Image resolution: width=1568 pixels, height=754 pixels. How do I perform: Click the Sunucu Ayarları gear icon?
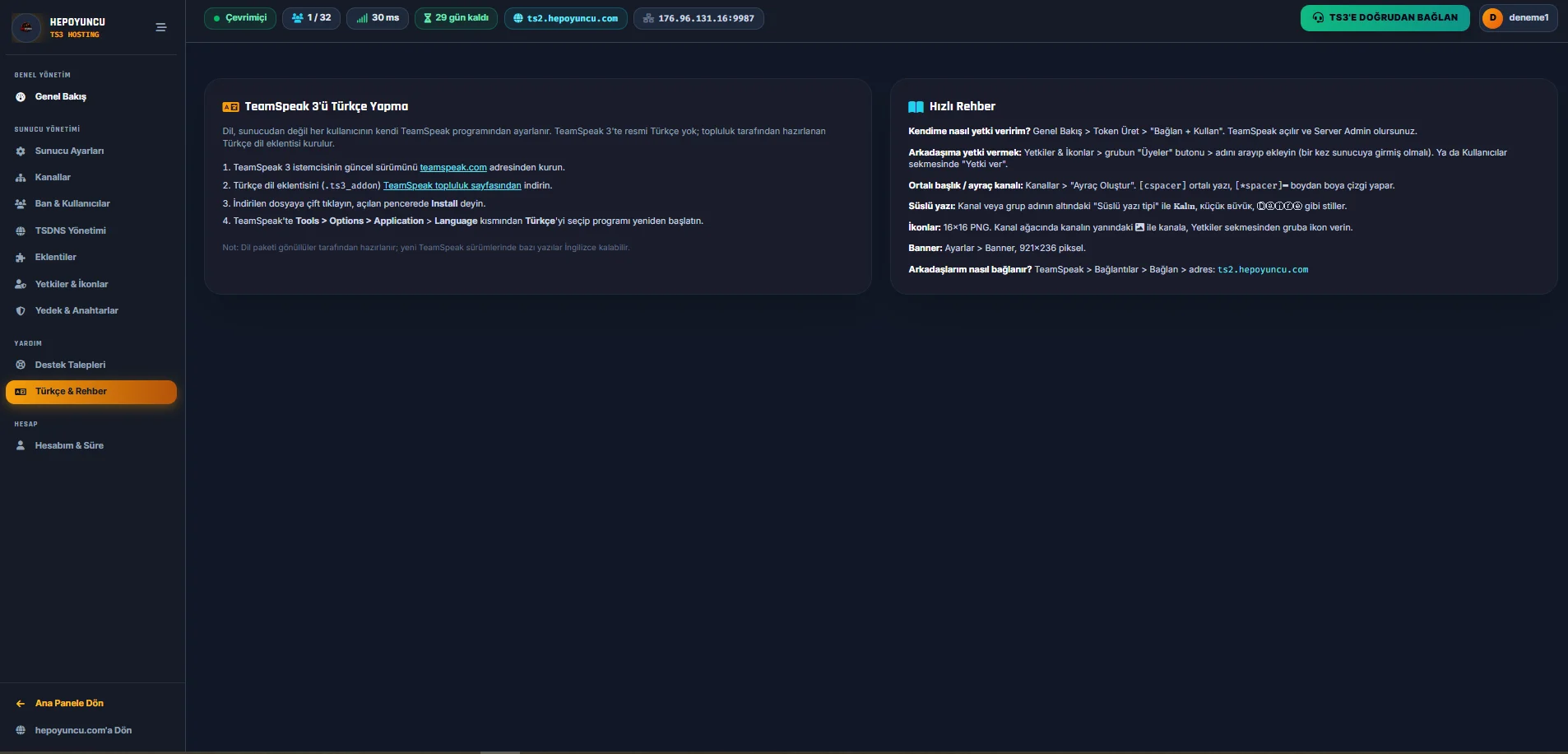pyautogui.click(x=21, y=151)
